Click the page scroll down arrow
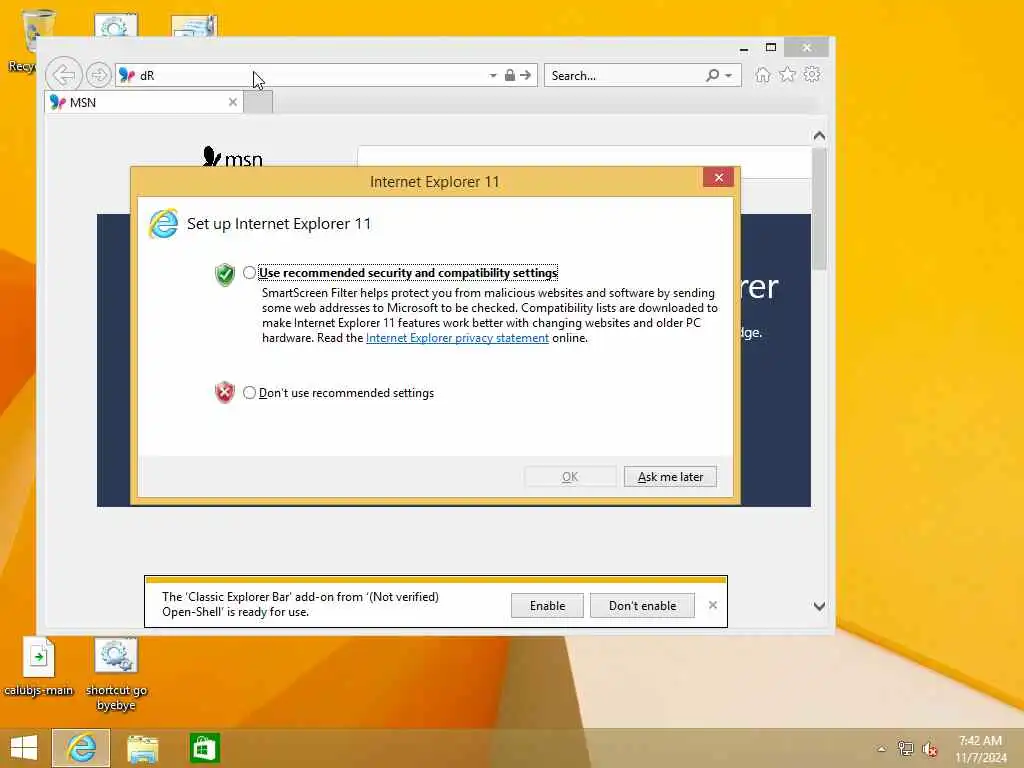 tap(819, 607)
